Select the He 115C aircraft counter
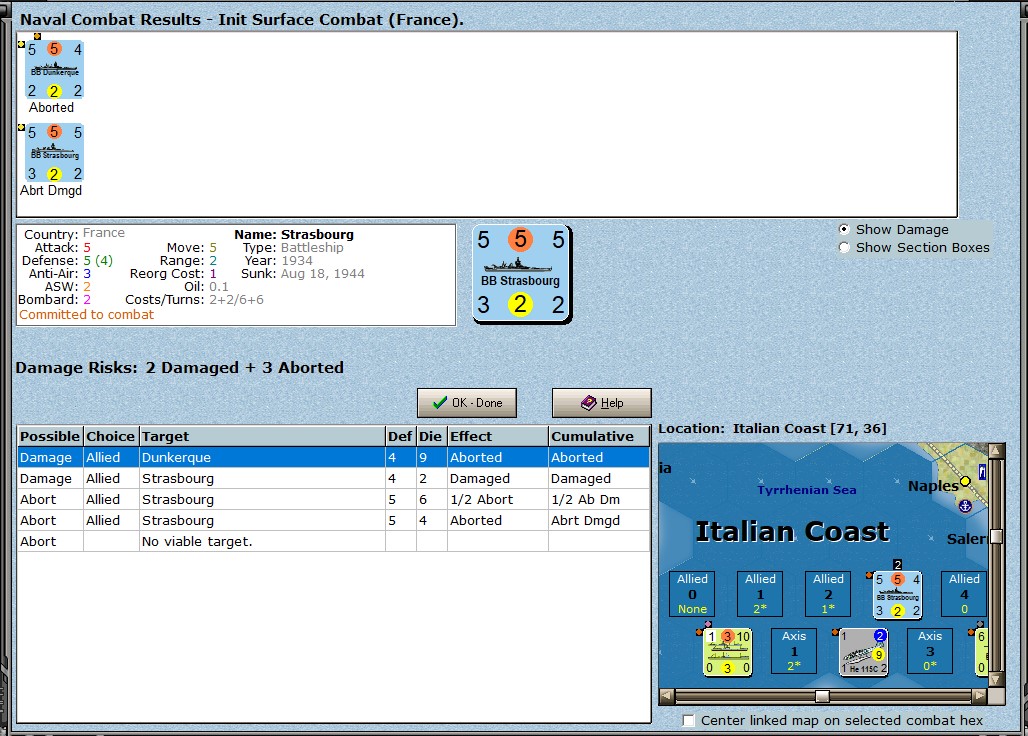Viewport: 1028px width, 736px height. point(864,652)
